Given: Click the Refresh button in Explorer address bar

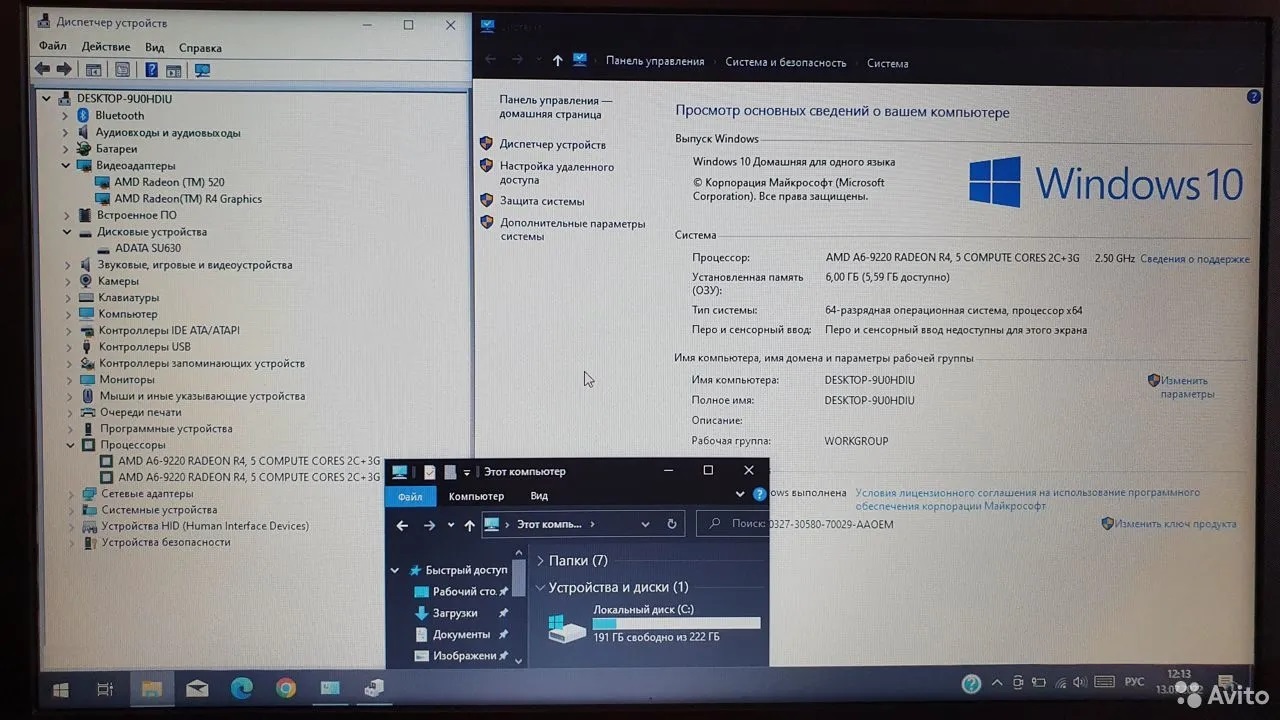Looking at the screenshot, I should click(671, 524).
